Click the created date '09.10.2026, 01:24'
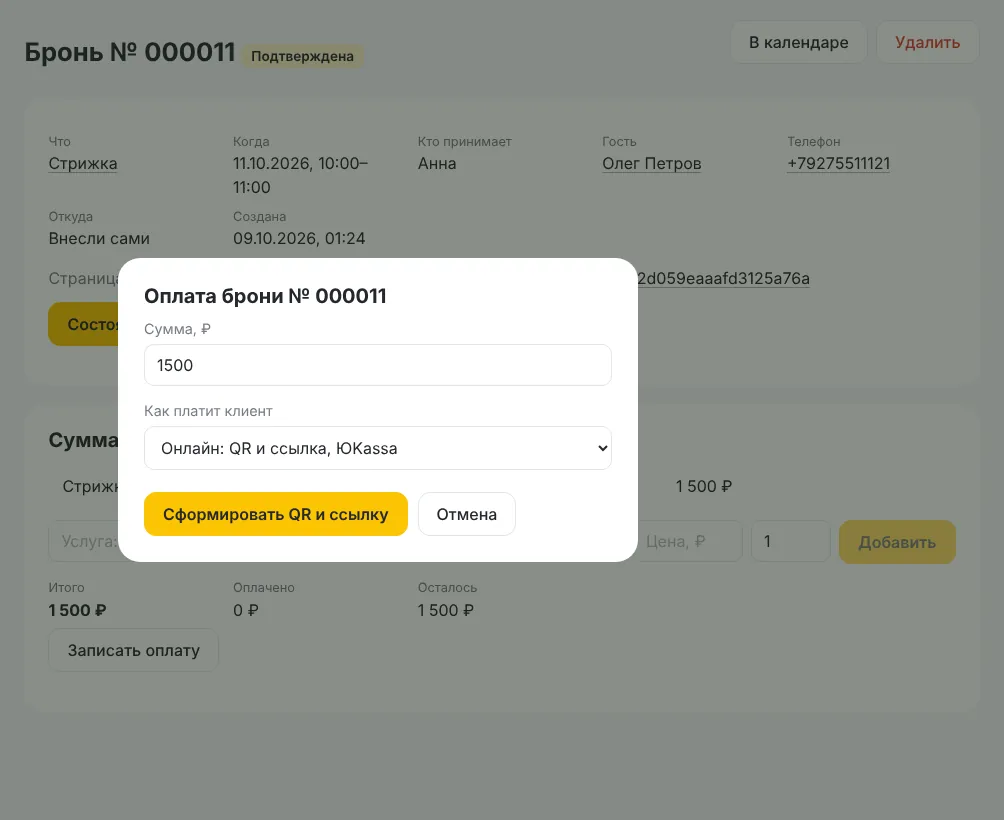The width and height of the screenshot is (1004, 820). click(299, 239)
